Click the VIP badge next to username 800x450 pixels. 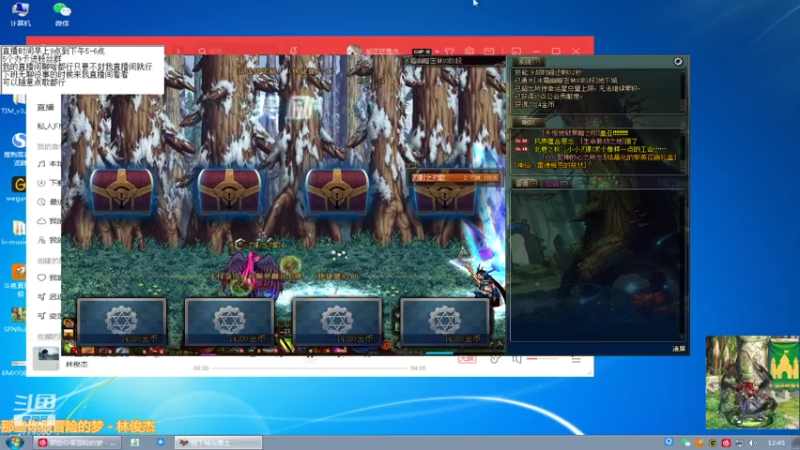[421, 52]
